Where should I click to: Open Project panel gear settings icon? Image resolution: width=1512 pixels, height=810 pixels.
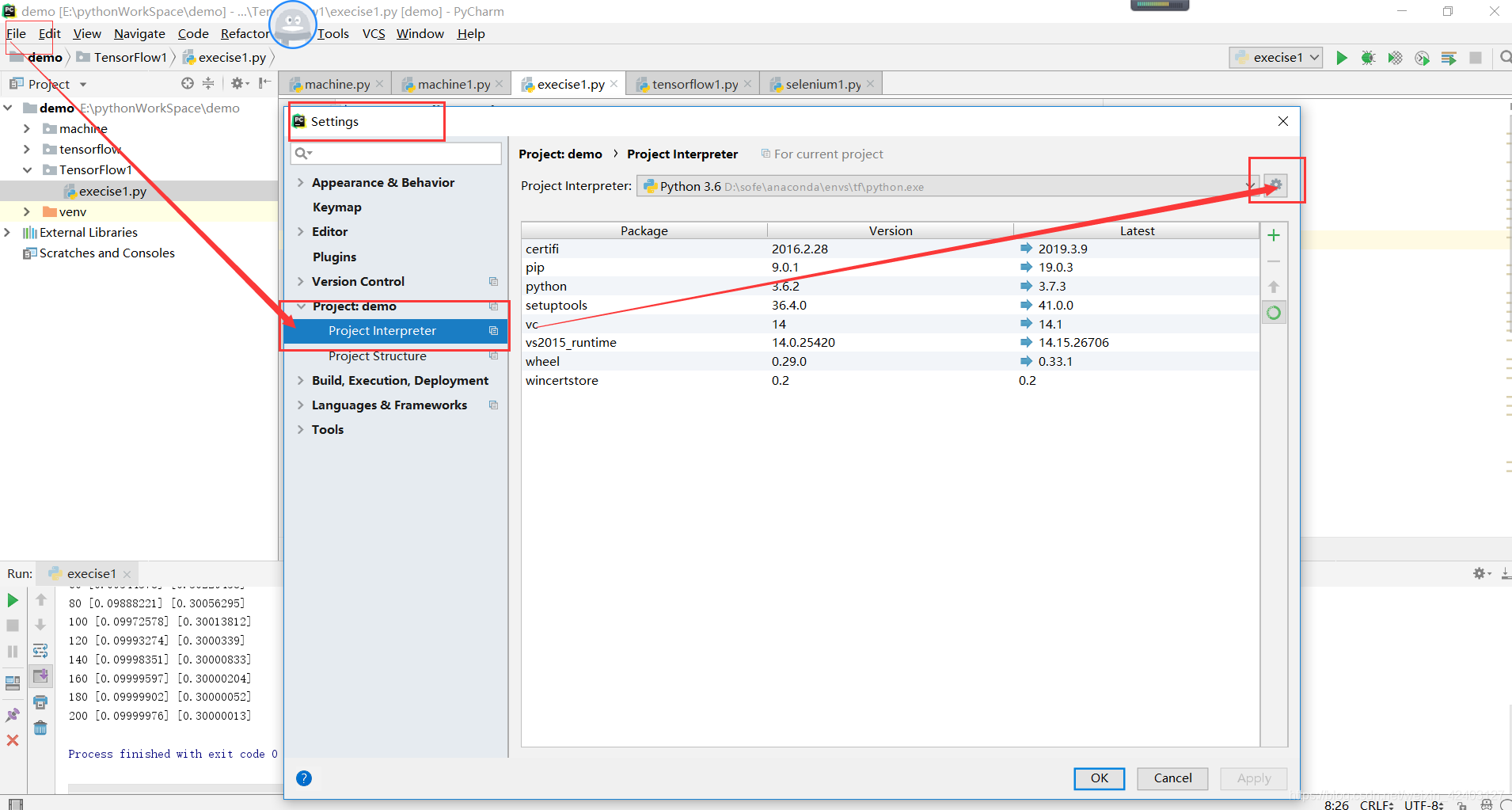coord(238,83)
